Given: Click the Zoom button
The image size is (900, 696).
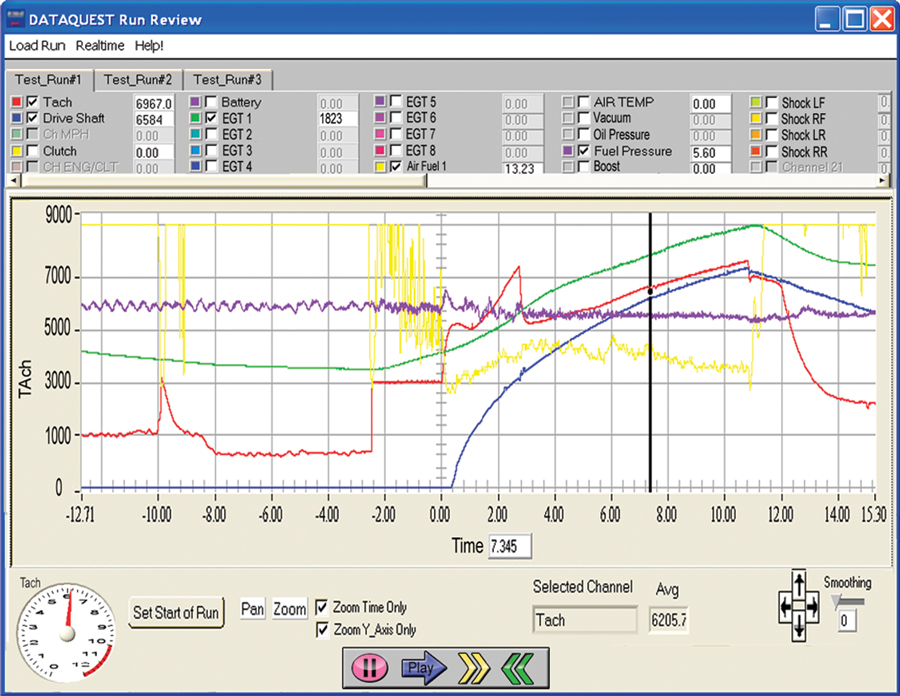Looking at the screenshot, I should click(290, 608).
